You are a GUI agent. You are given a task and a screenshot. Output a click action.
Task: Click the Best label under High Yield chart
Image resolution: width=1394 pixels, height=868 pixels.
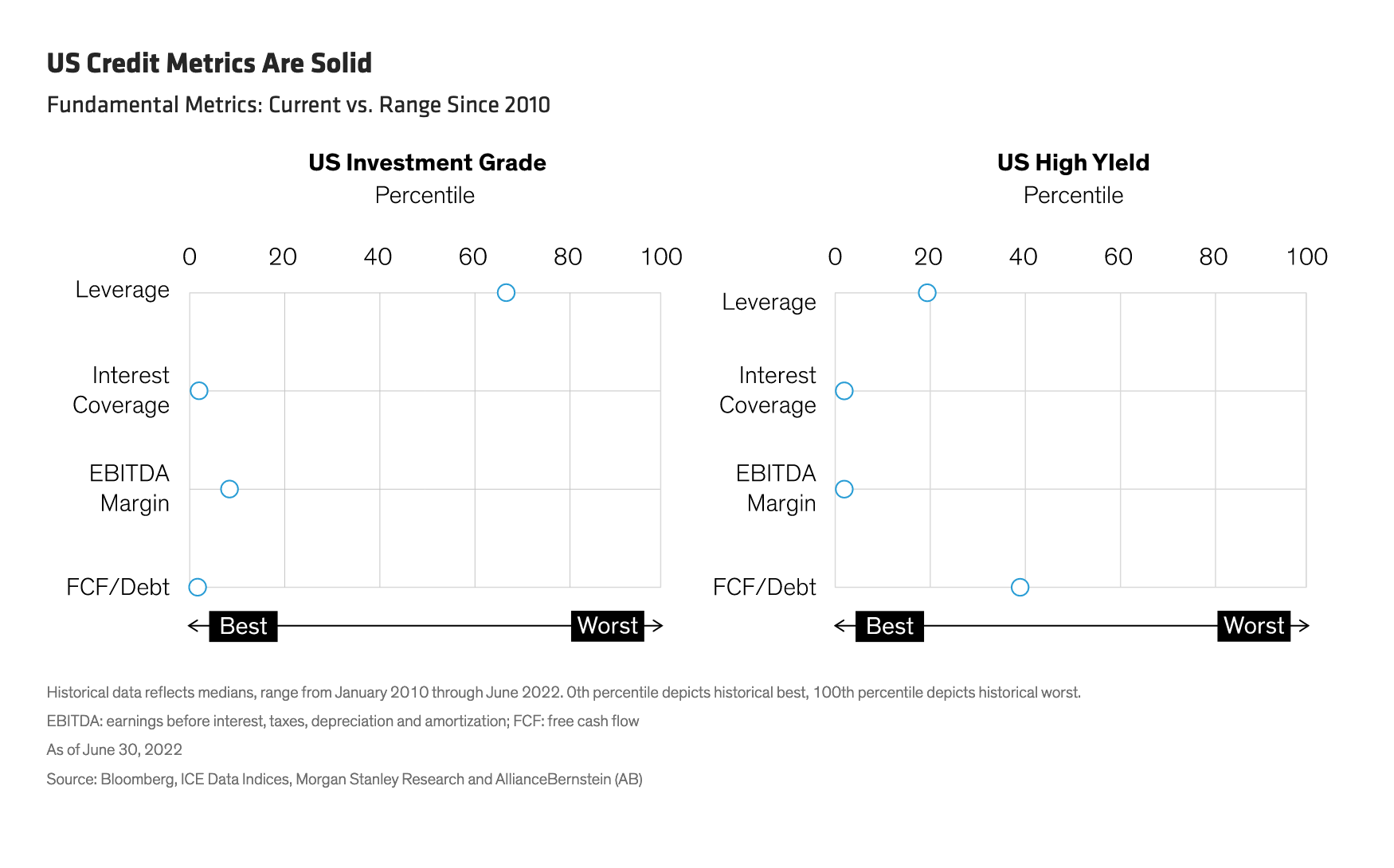pos(889,626)
